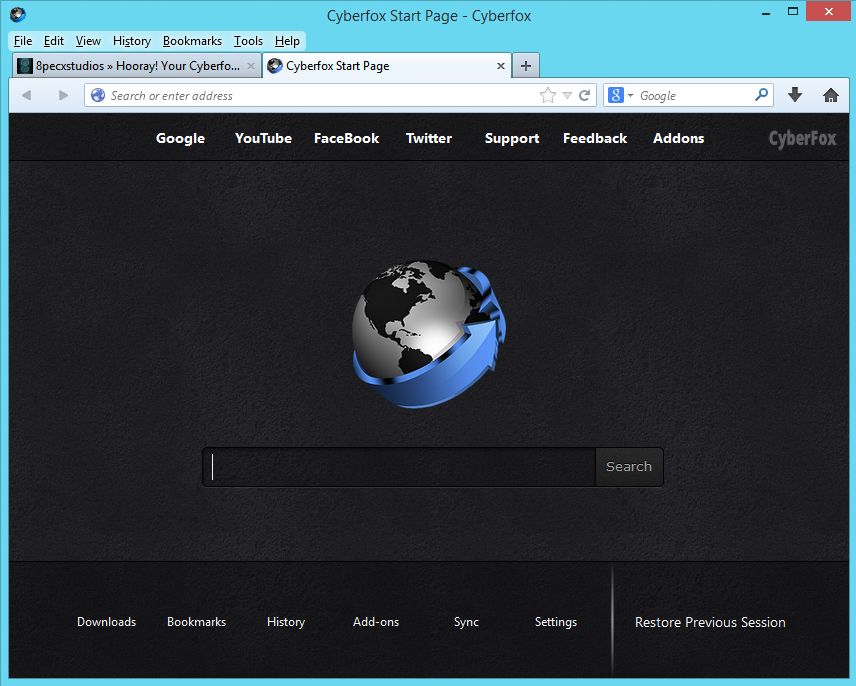
Task: Open the Help menu
Action: pos(287,41)
